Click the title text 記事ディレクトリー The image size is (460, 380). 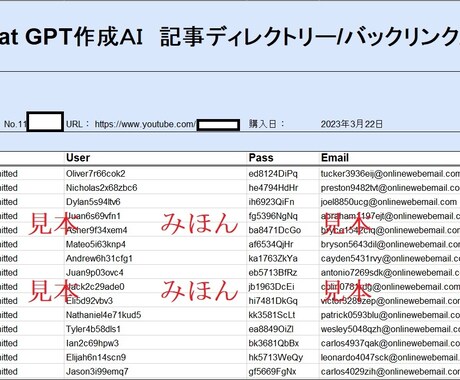click(248, 36)
